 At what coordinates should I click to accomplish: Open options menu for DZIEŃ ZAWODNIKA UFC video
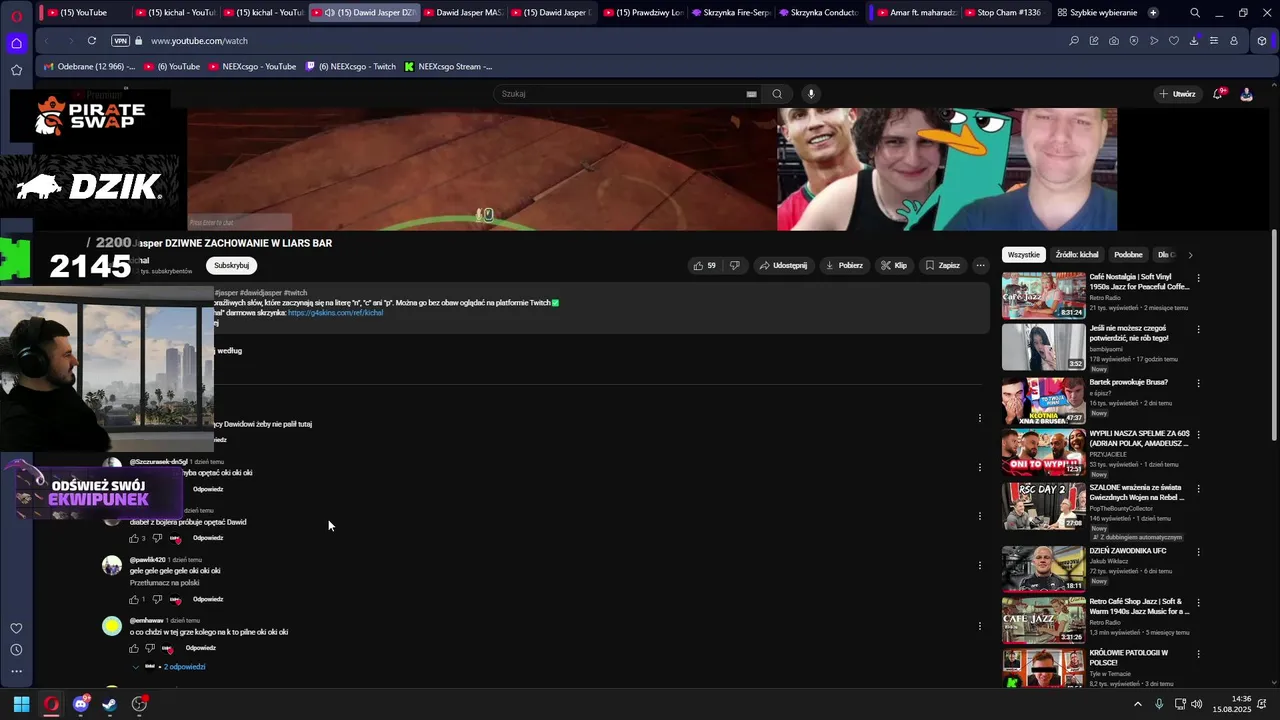(x=1198, y=552)
